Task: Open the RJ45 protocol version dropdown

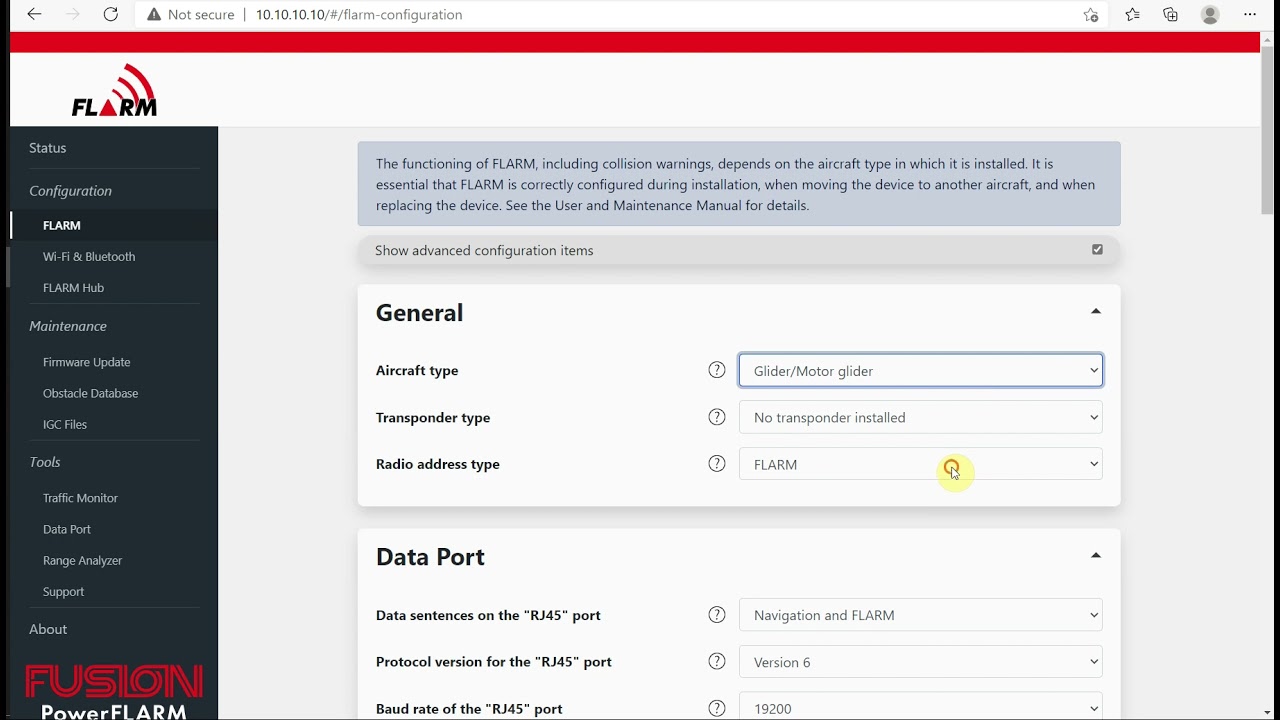Action: [x=921, y=661]
